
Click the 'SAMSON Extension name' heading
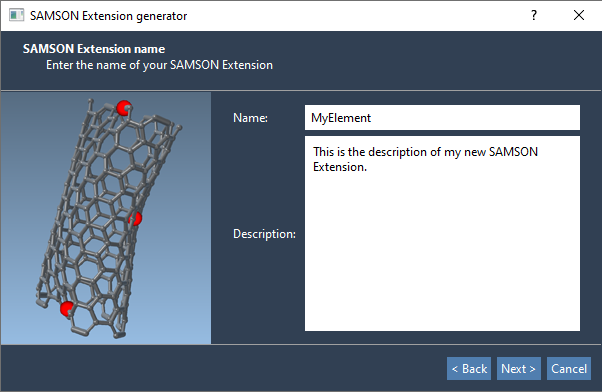94,49
